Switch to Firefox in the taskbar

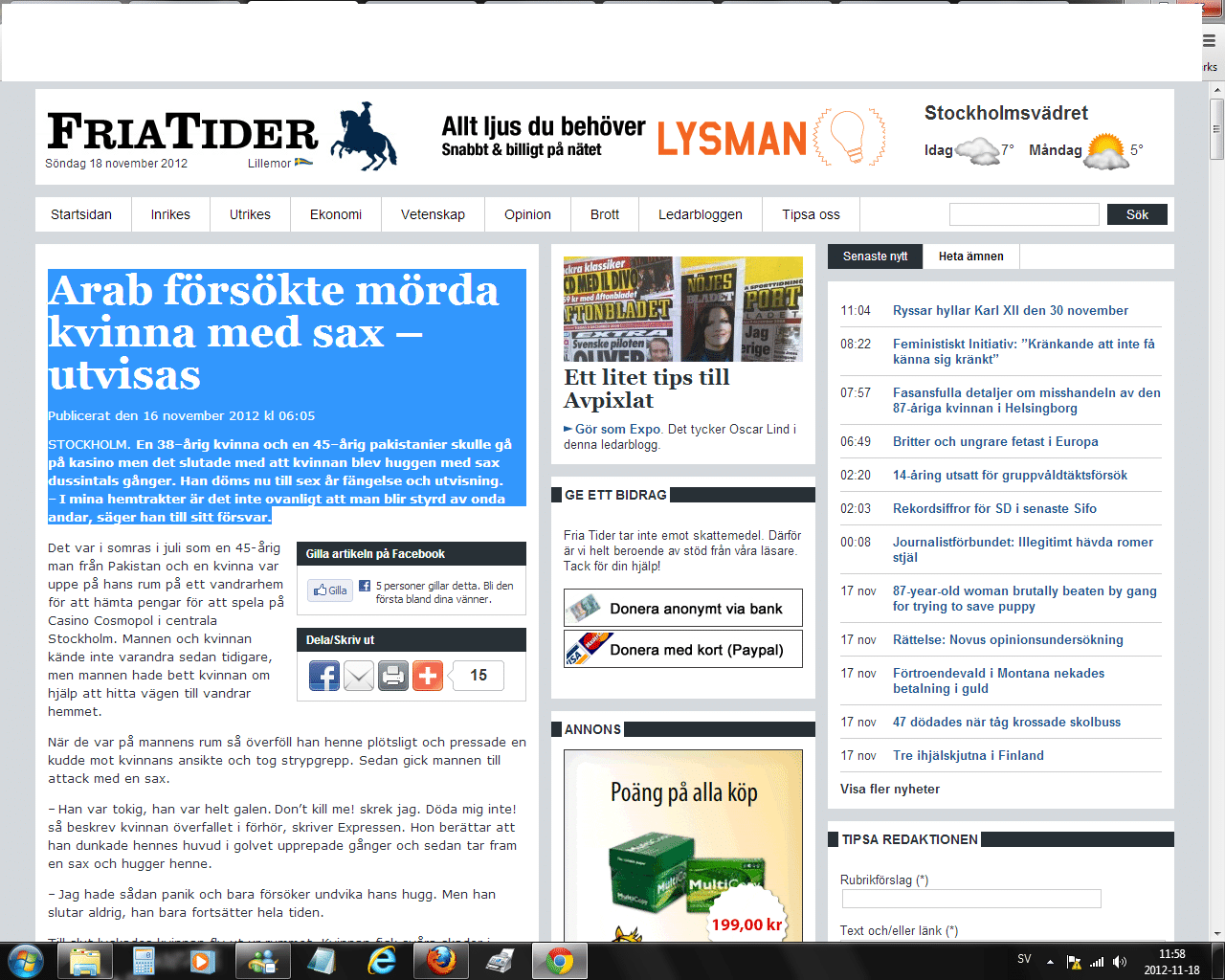(441, 961)
